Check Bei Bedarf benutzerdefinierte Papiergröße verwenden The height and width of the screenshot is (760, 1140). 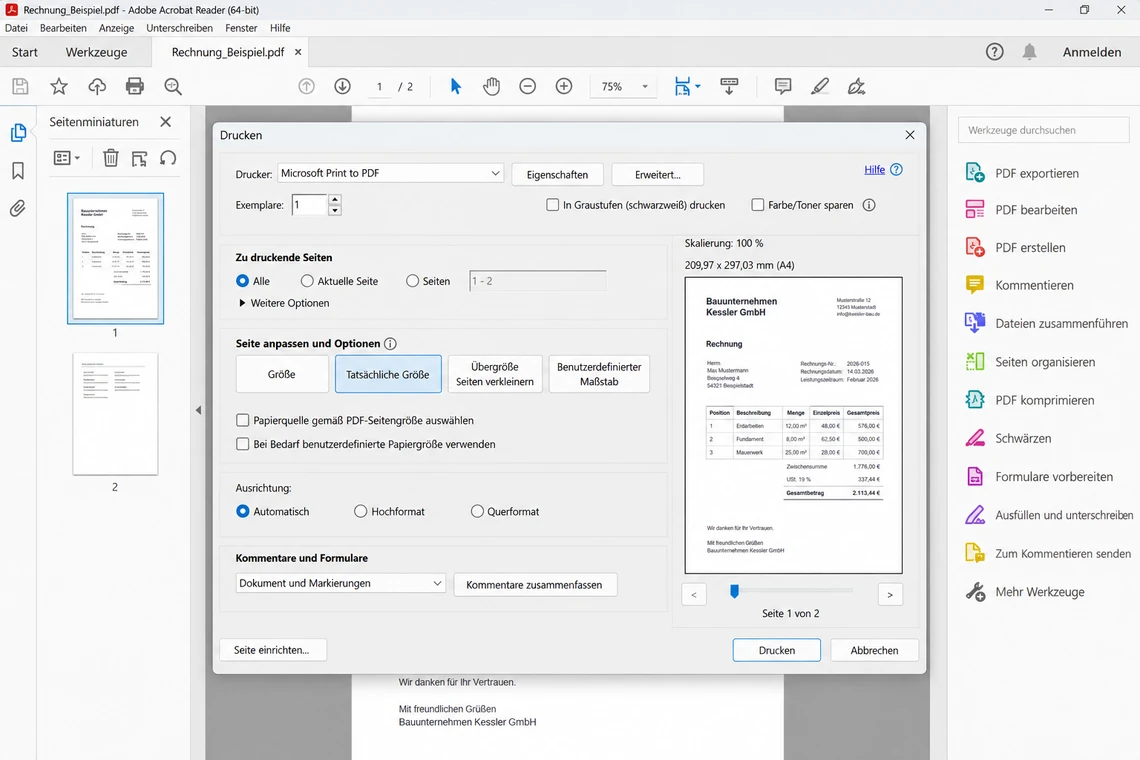coord(243,444)
